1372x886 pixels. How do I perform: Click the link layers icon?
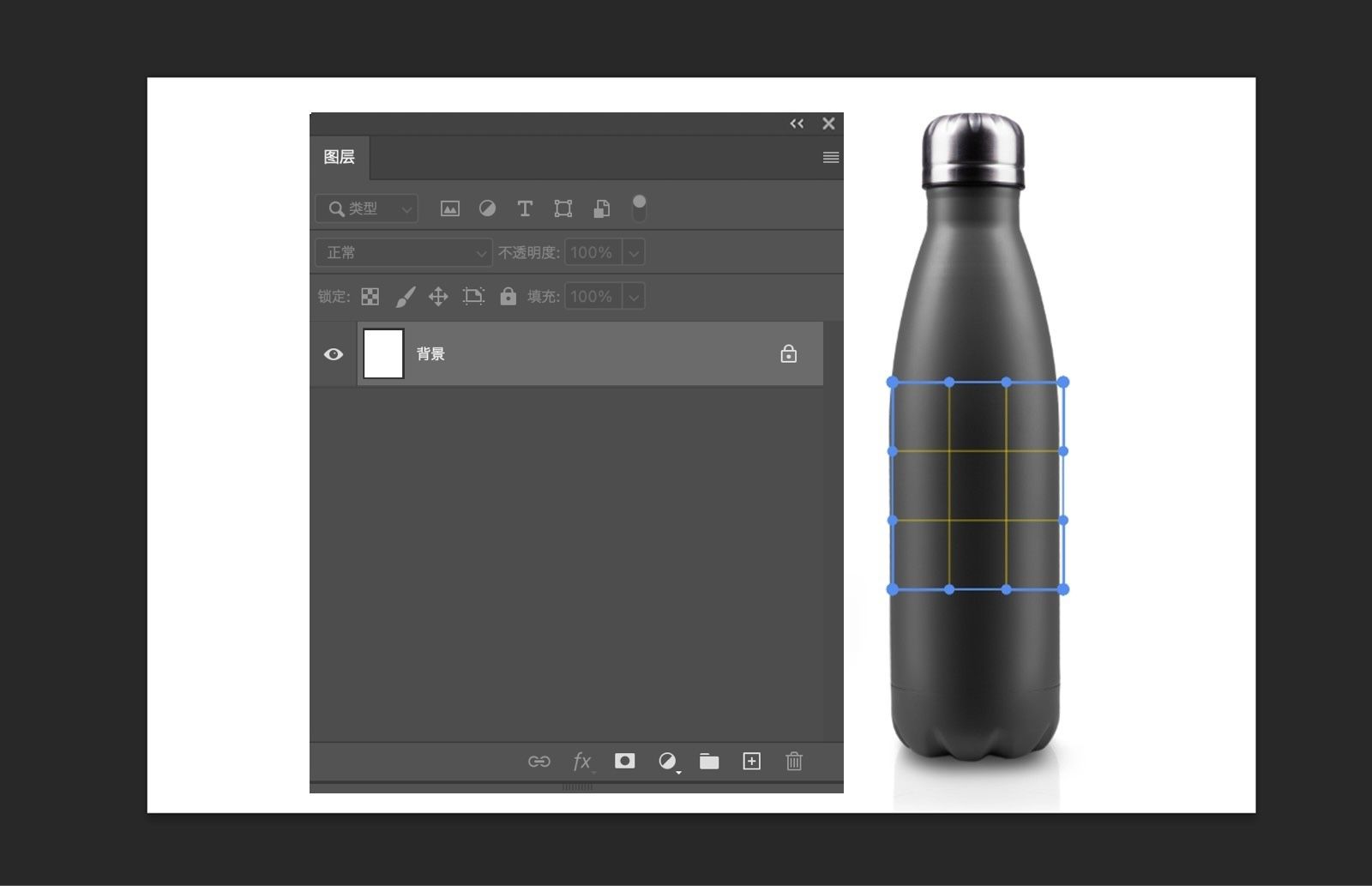coord(540,762)
